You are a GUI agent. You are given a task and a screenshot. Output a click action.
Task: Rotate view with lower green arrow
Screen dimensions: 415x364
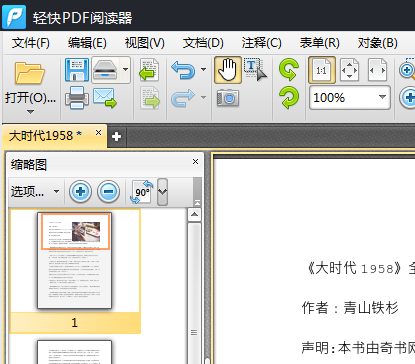[x=289, y=98]
